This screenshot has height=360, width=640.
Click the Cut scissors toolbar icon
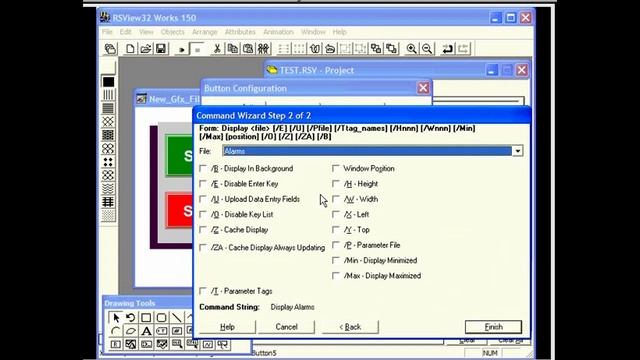tap(217, 49)
